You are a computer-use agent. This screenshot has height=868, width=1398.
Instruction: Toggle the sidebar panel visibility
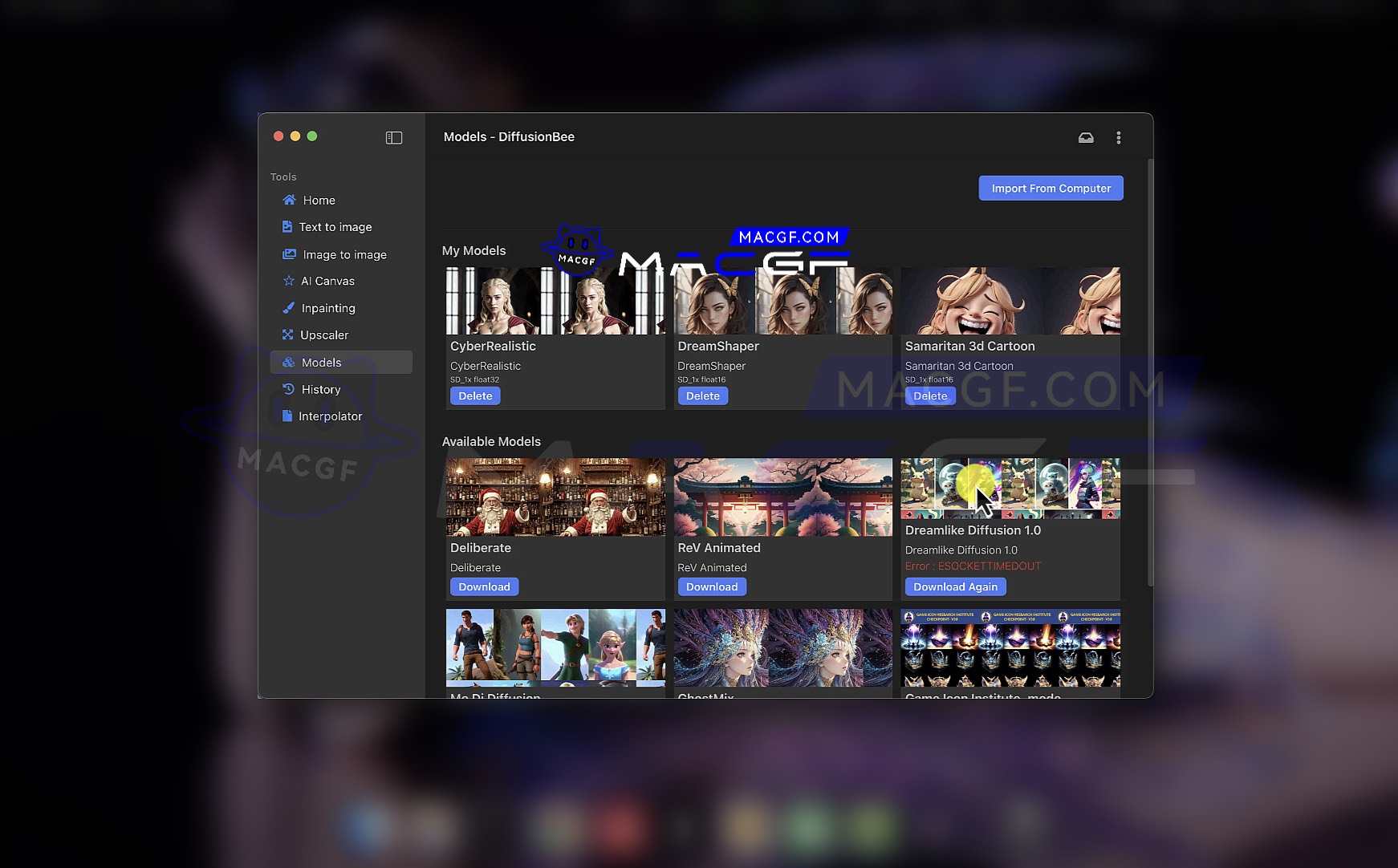pyautogui.click(x=393, y=137)
